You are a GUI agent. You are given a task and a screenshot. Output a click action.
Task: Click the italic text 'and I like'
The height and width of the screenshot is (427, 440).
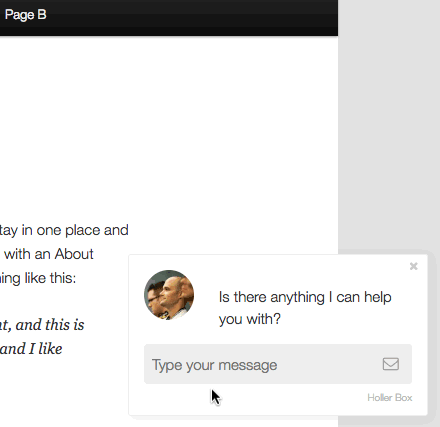point(31,349)
